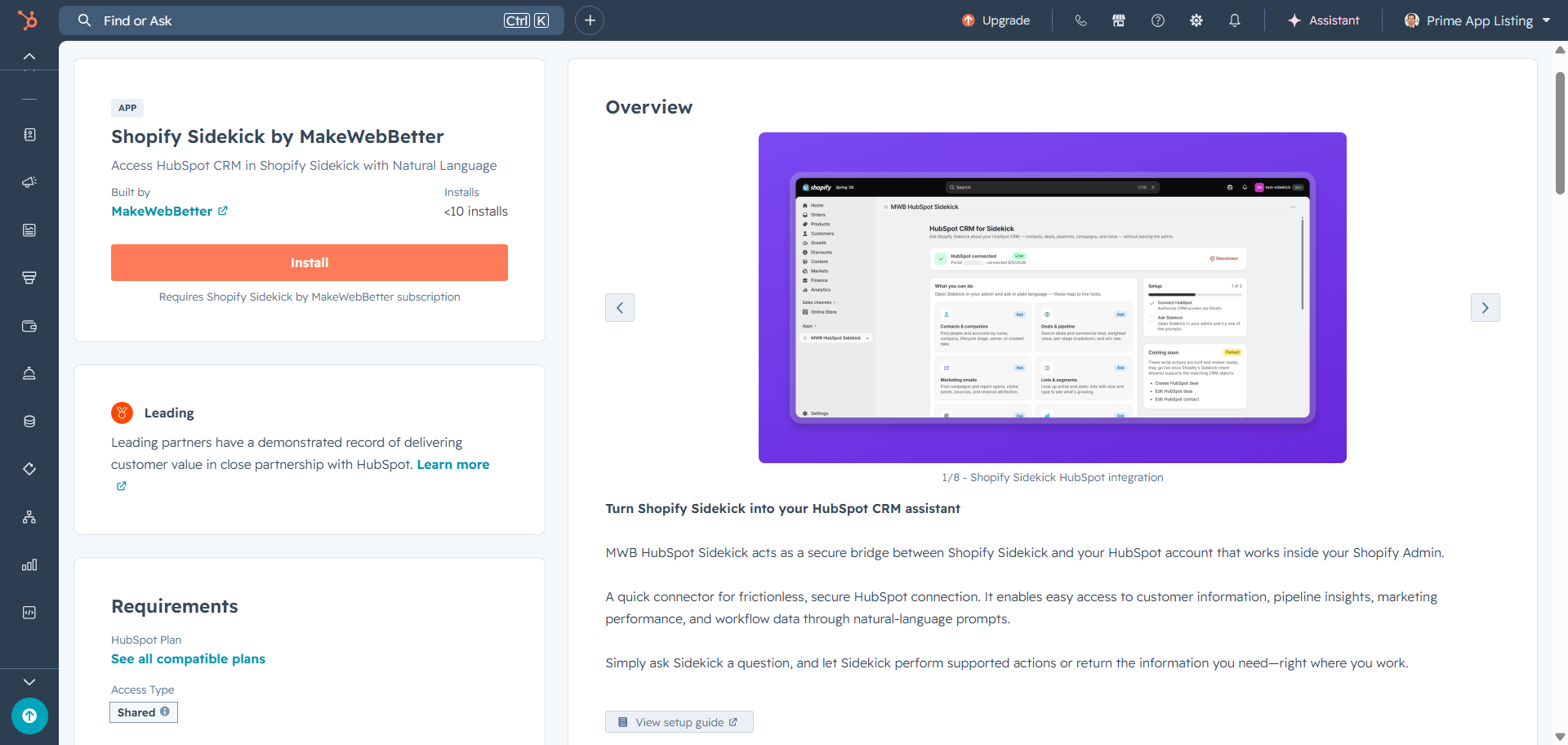
Task: Open the Assistant sparkle button
Action: pos(1323,20)
